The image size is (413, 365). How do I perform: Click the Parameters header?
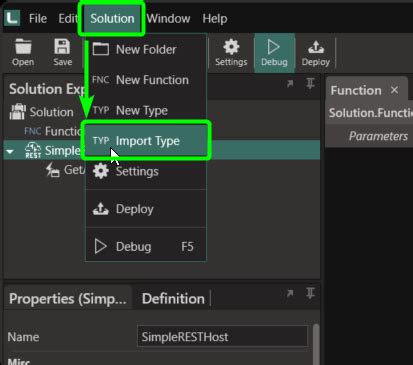(378, 136)
